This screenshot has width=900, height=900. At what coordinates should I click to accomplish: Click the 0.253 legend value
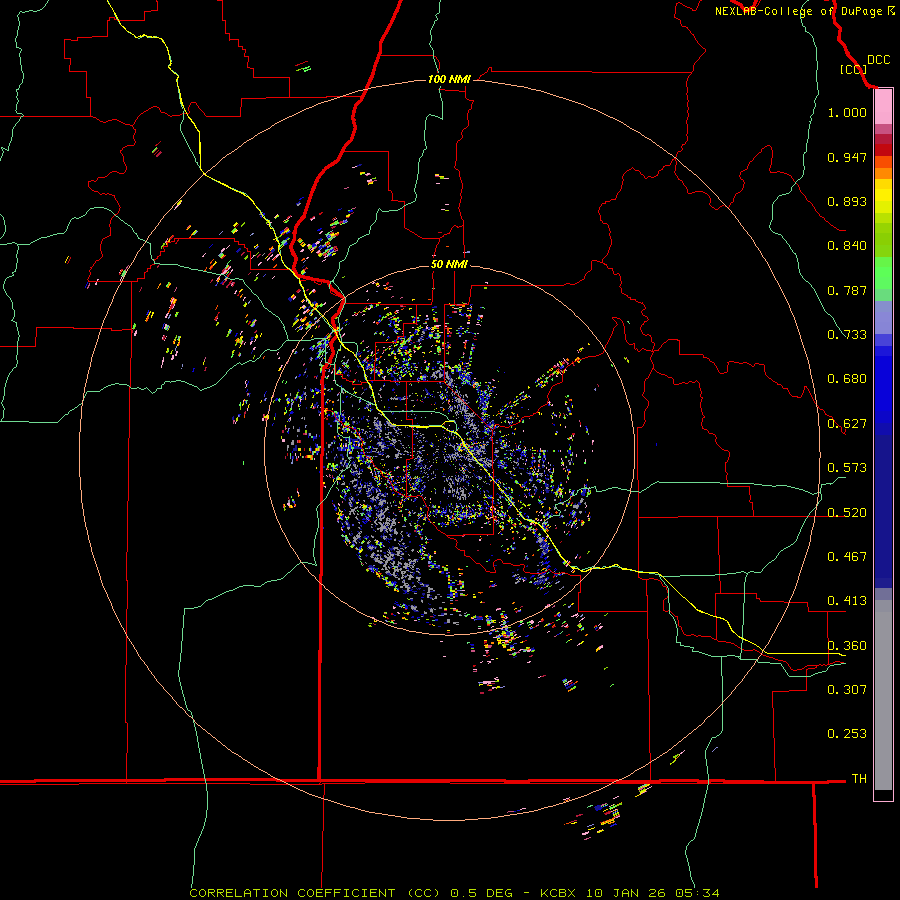[847, 734]
